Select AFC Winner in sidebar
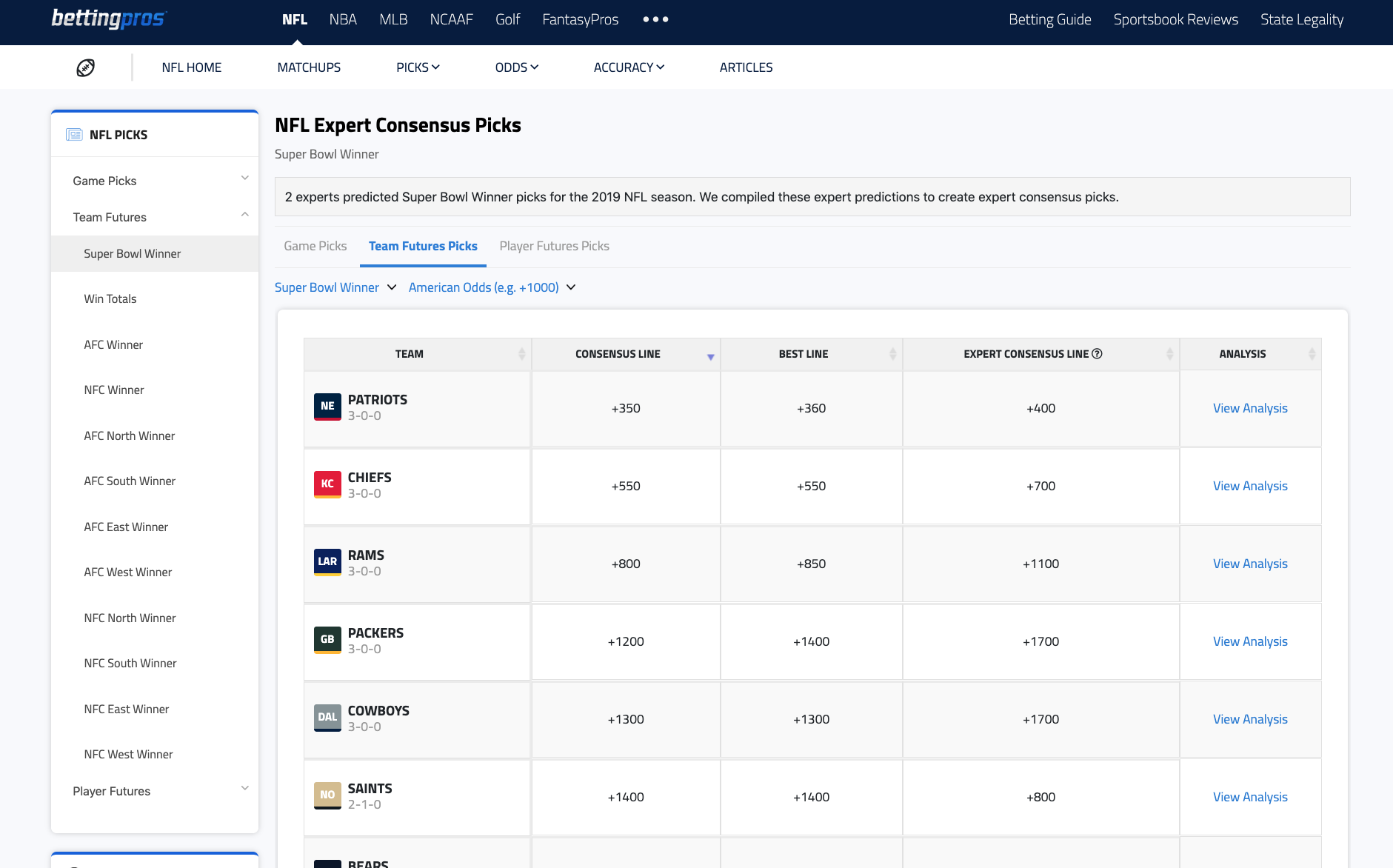This screenshot has height=868, width=1393. click(113, 344)
